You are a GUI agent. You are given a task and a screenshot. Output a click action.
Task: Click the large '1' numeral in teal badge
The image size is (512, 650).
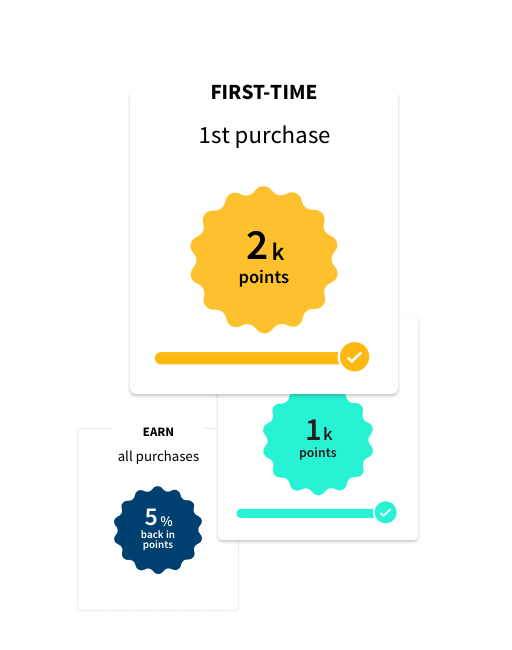pyautogui.click(x=313, y=430)
